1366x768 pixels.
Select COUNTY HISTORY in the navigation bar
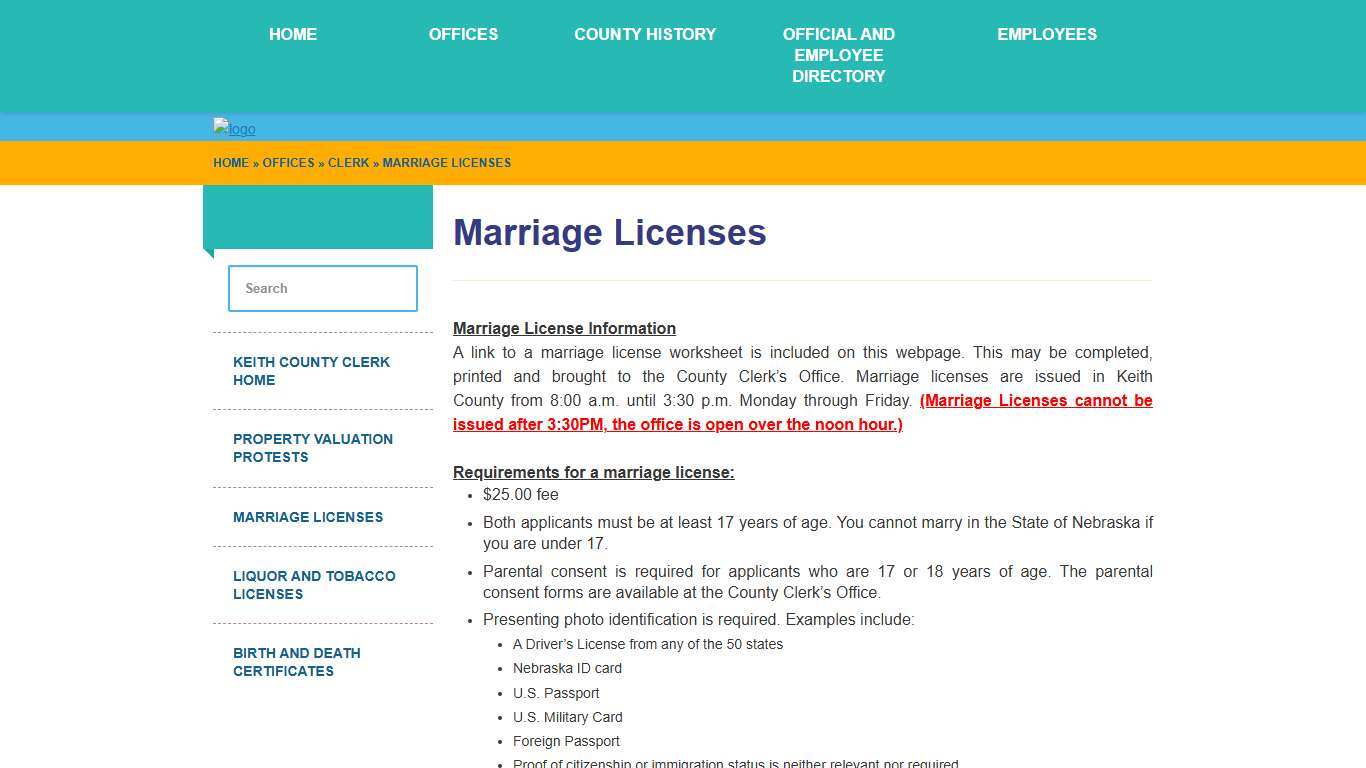645,34
